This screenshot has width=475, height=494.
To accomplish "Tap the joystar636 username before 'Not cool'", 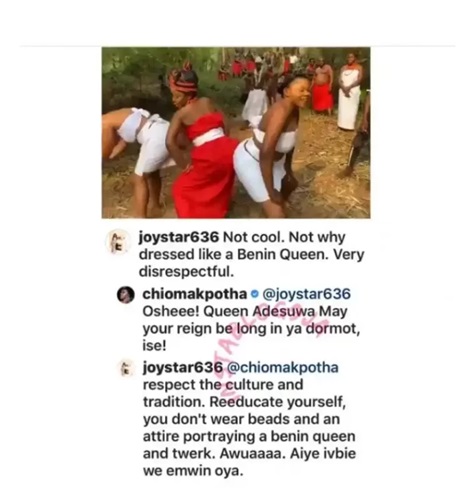I will point(179,238).
